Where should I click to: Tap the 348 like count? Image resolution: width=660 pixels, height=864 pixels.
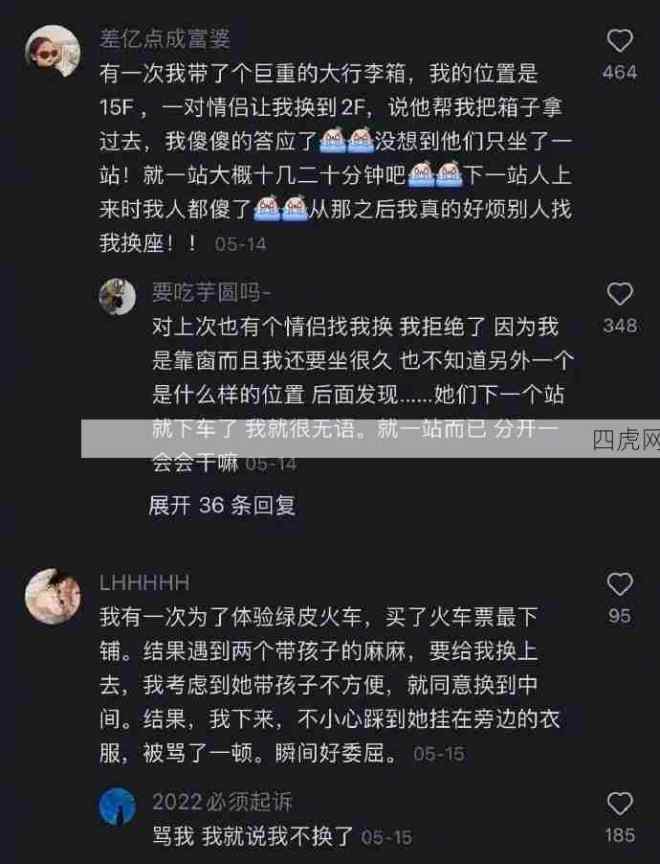click(620, 326)
